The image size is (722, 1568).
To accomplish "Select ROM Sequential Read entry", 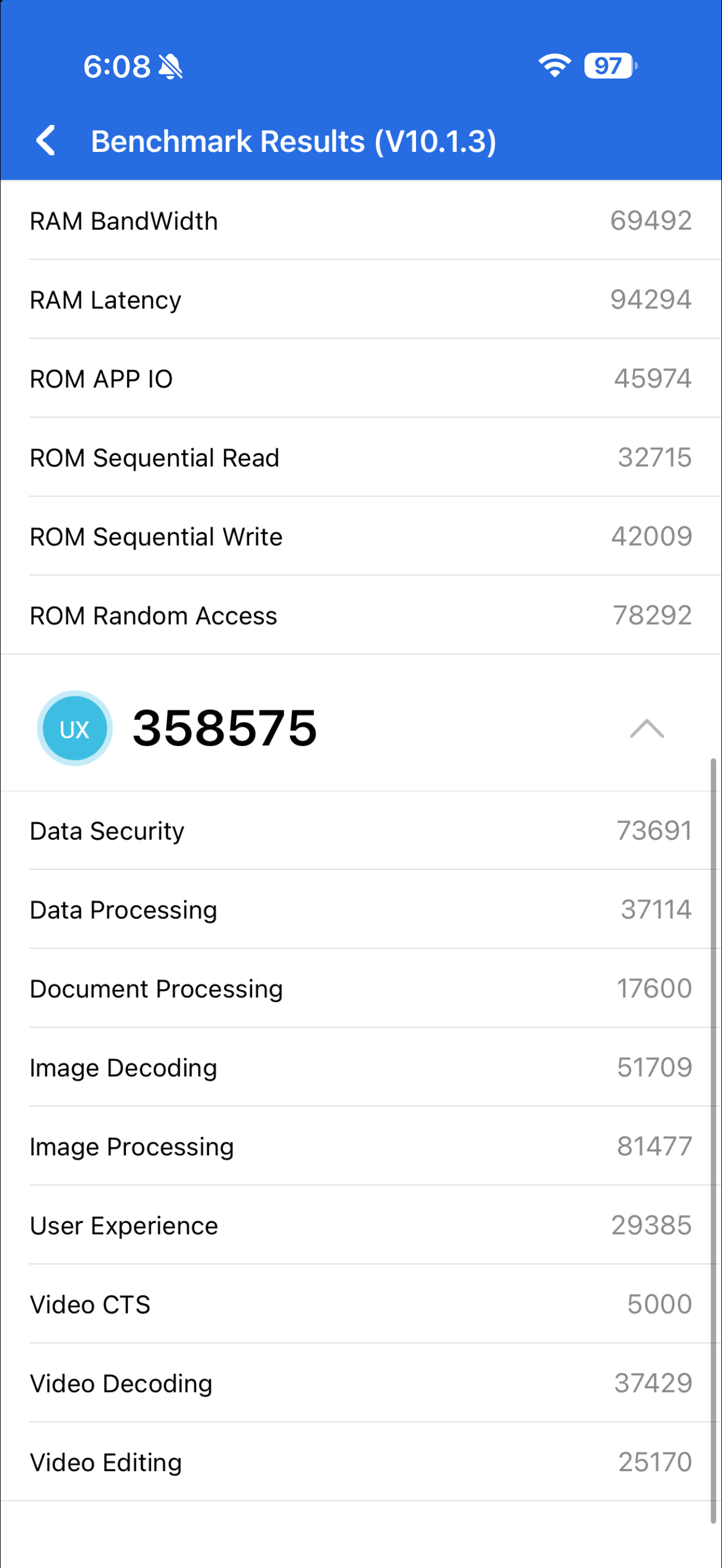I will tap(360, 458).
